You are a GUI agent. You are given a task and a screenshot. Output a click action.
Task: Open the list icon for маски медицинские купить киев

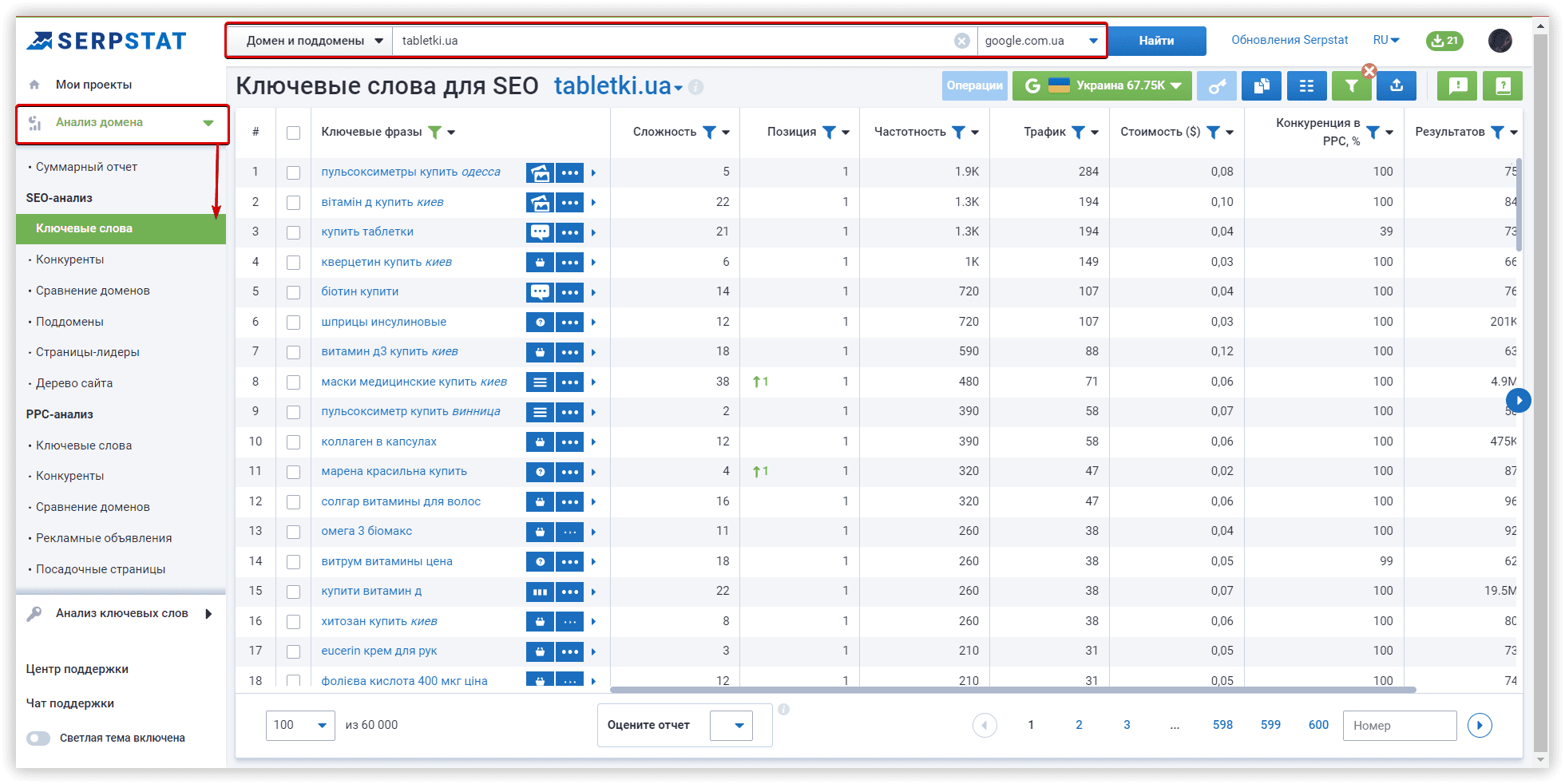click(x=541, y=382)
